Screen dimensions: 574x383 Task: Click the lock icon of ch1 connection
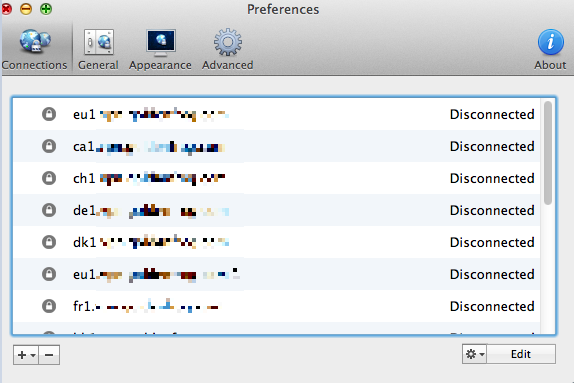49,178
